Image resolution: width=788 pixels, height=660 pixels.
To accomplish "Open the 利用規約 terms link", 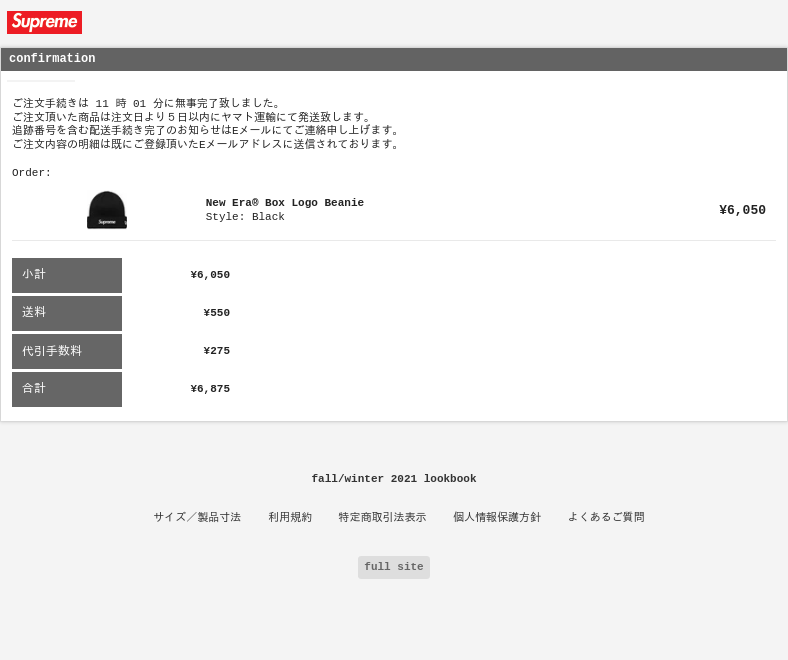I will tap(290, 517).
